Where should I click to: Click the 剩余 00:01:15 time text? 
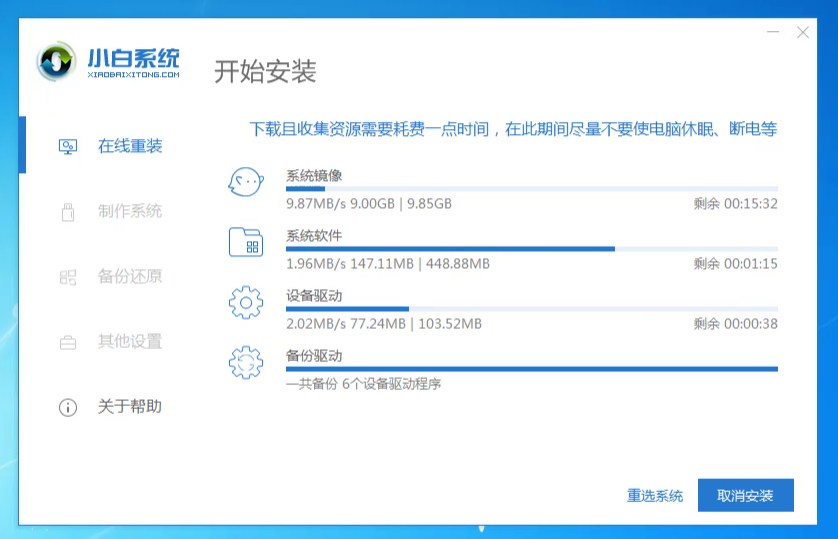735,264
